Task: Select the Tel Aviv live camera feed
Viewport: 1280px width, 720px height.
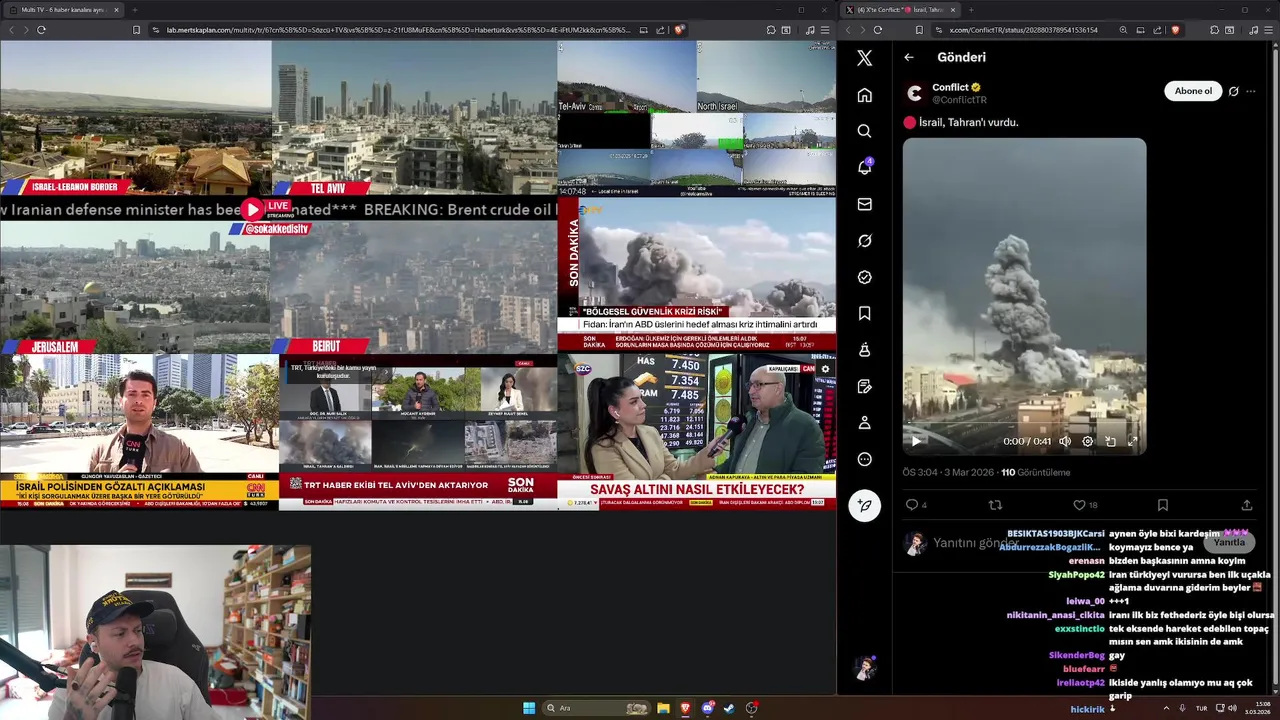Action: click(x=414, y=118)
